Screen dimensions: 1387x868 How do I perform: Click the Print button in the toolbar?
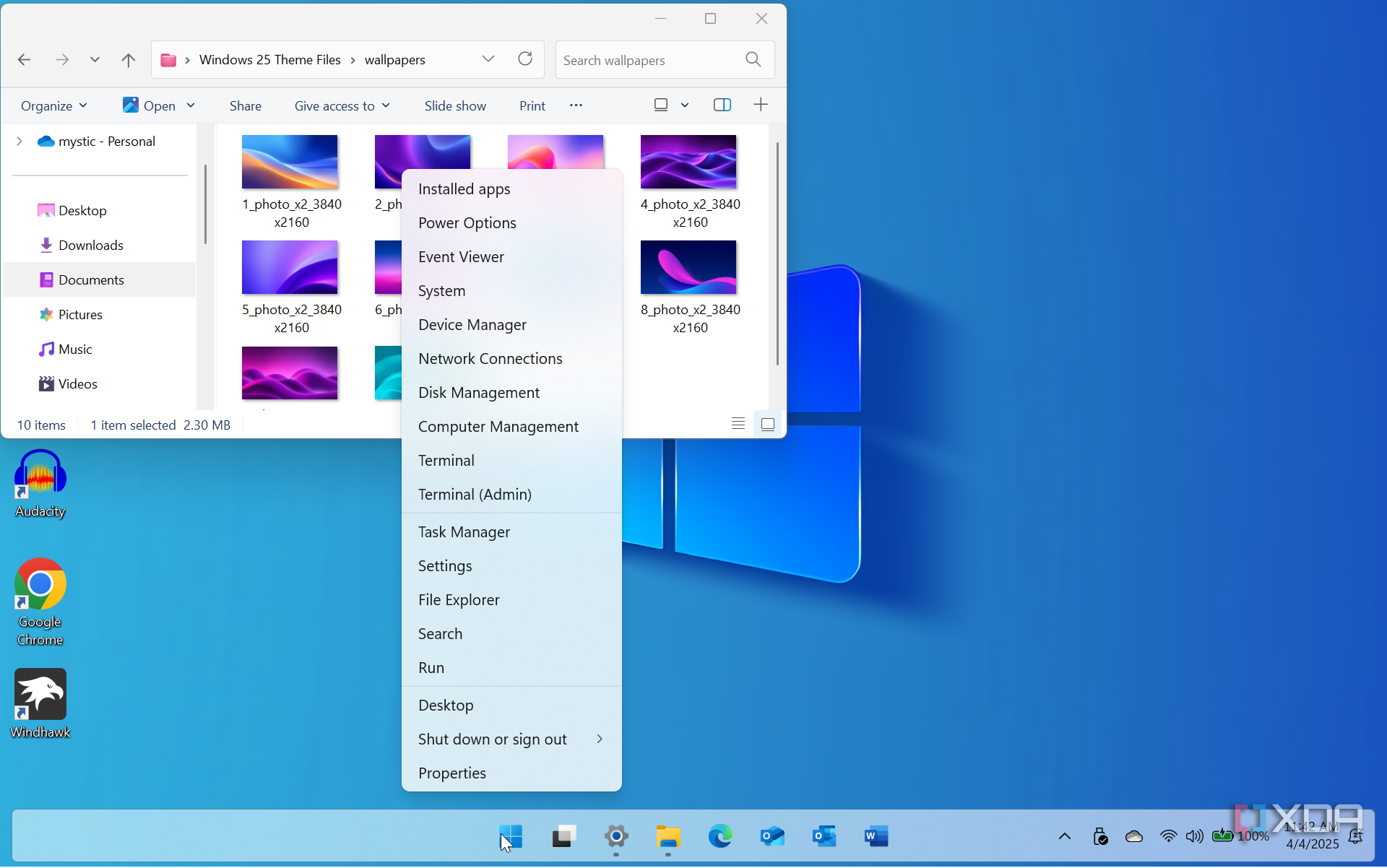click(x=532, y=105)
